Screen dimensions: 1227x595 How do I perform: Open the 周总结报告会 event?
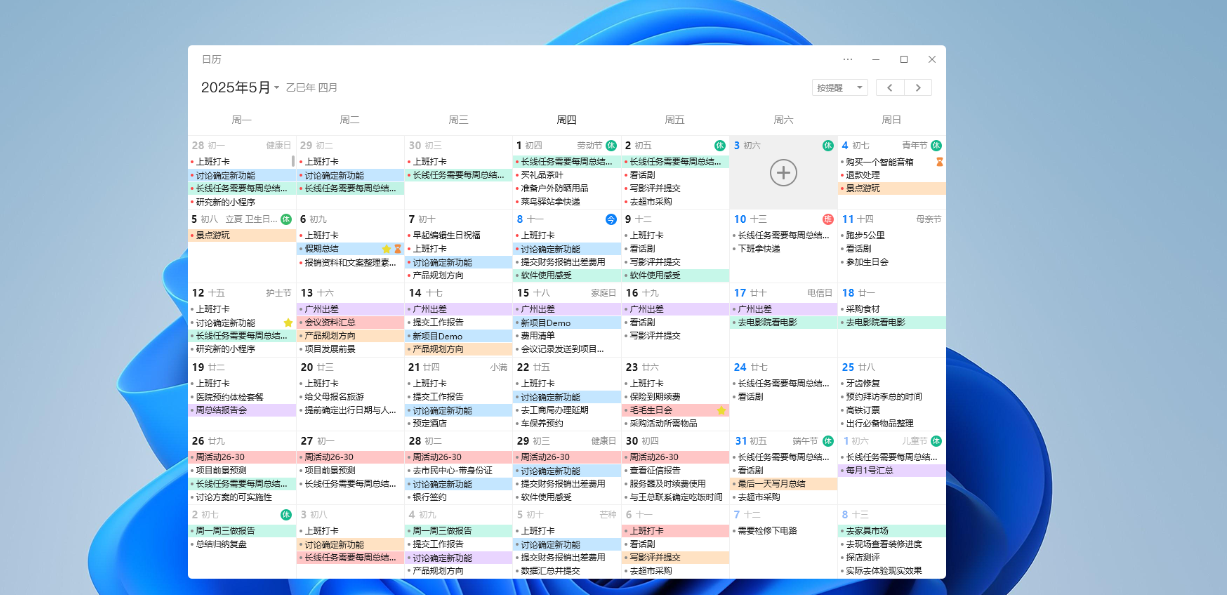coord(242,410)
